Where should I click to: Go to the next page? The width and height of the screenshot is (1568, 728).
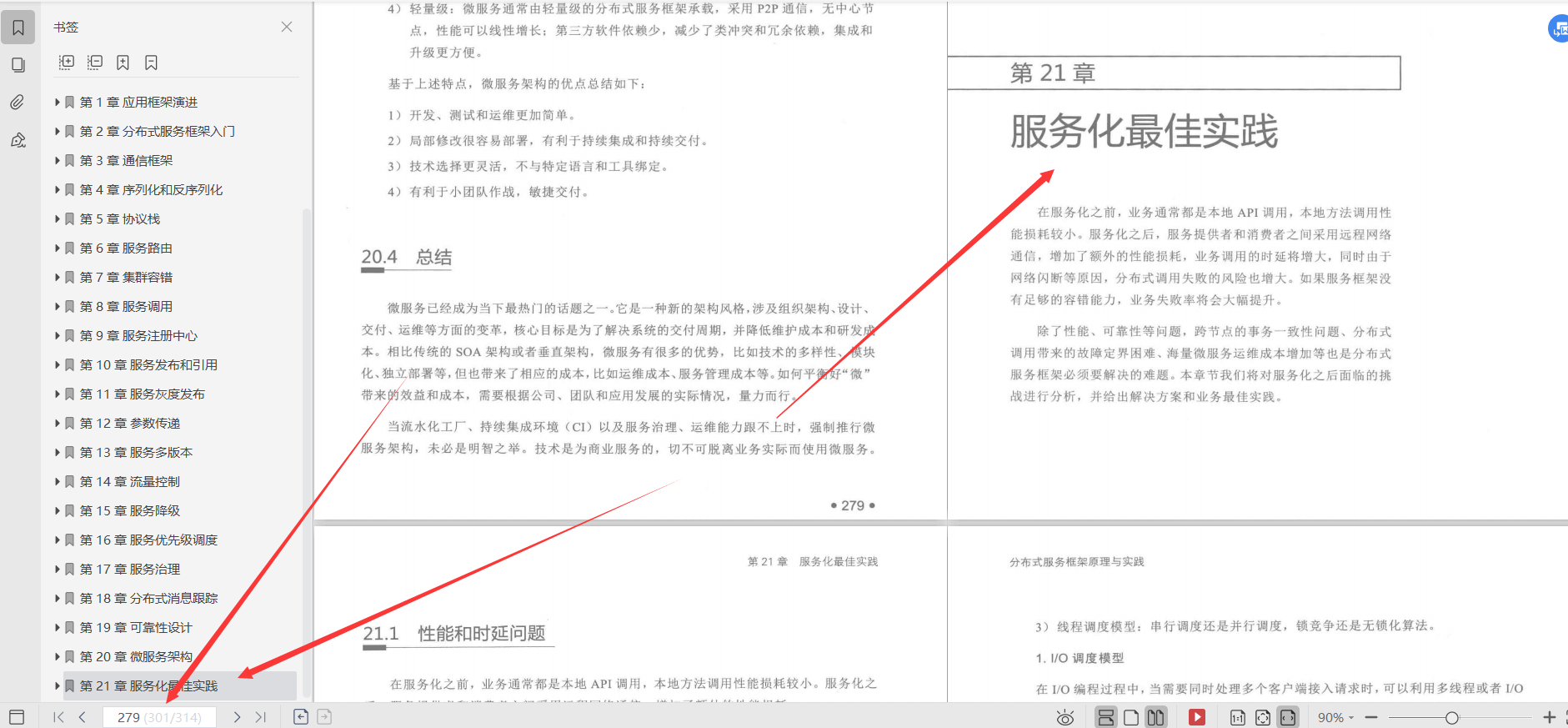coord(237,717)
